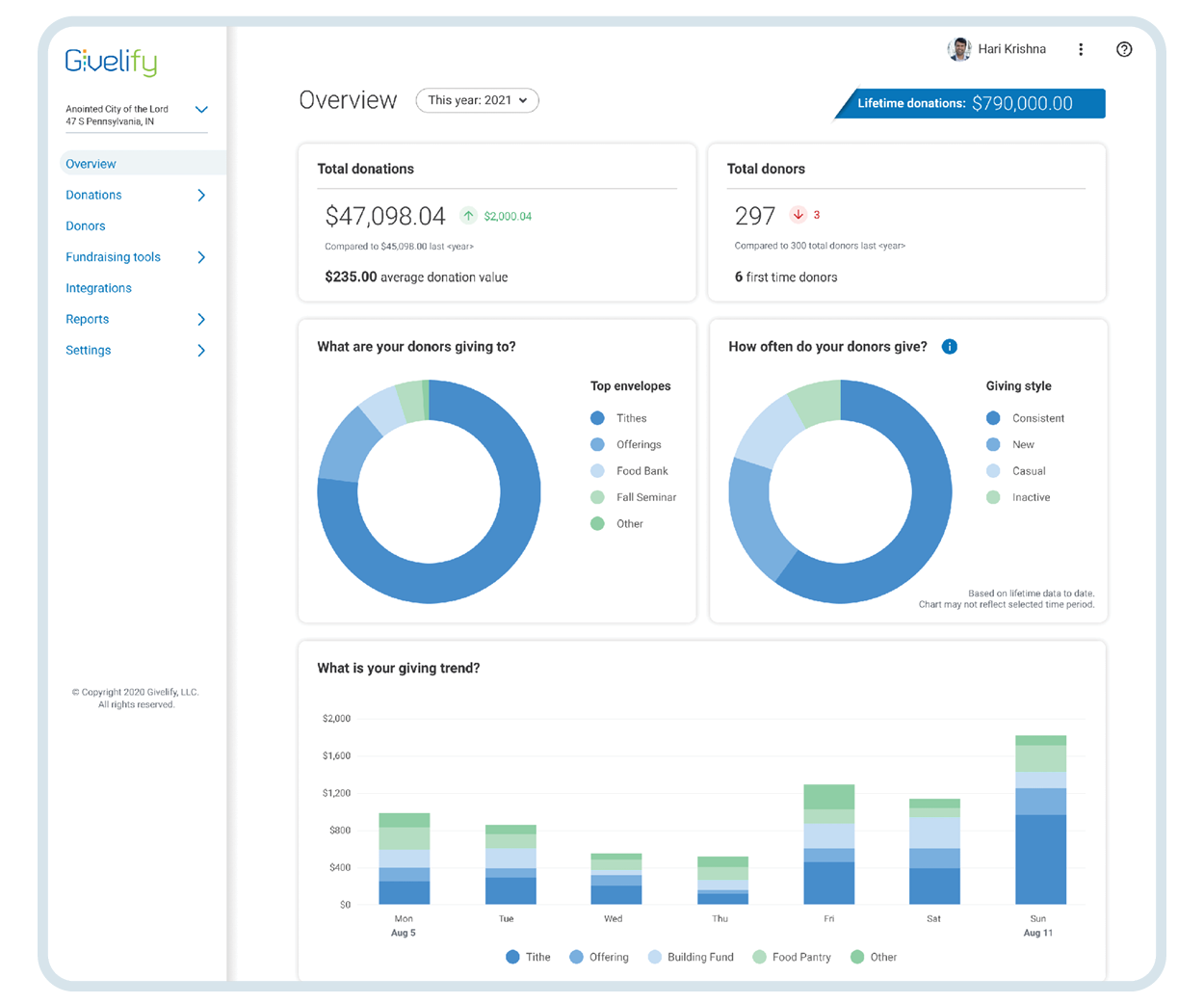Go to the Donors page
Viewport: 1204px width, 1004px height.
click(86, 226)
